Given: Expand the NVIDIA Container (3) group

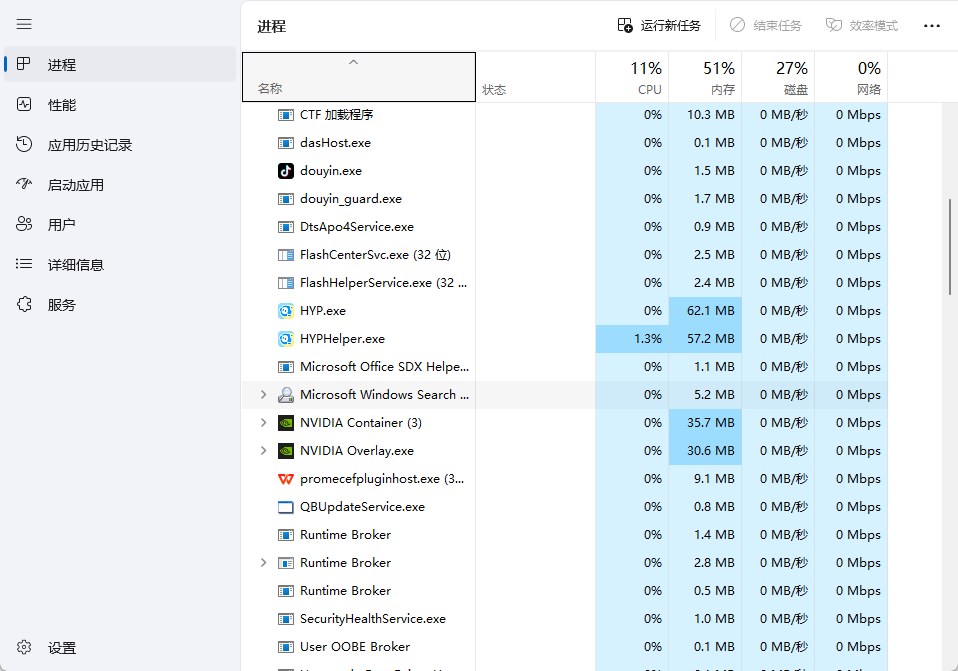Looking at the screenshot, I should (x=264, y=423).
